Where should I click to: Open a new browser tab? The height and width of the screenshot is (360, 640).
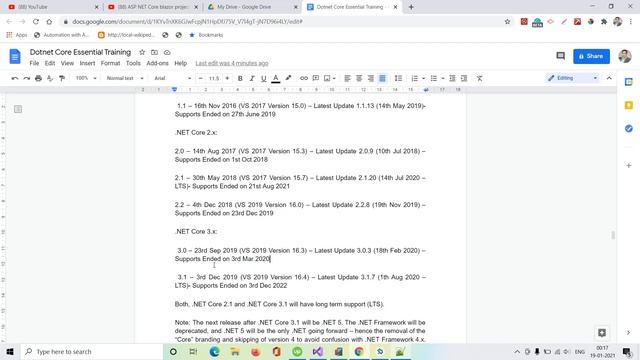411,7
